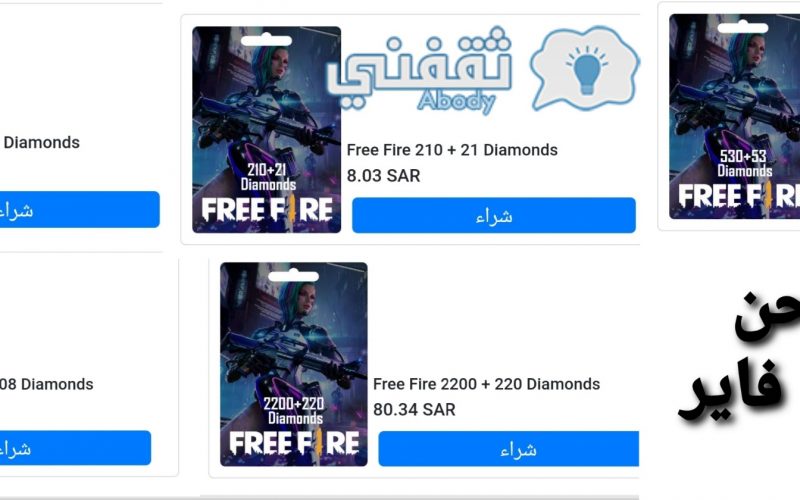This screenshot has width=800, height=500.
Task: Open the 210+21 Diamonds Free Fire card image
Action: (266, 130)
